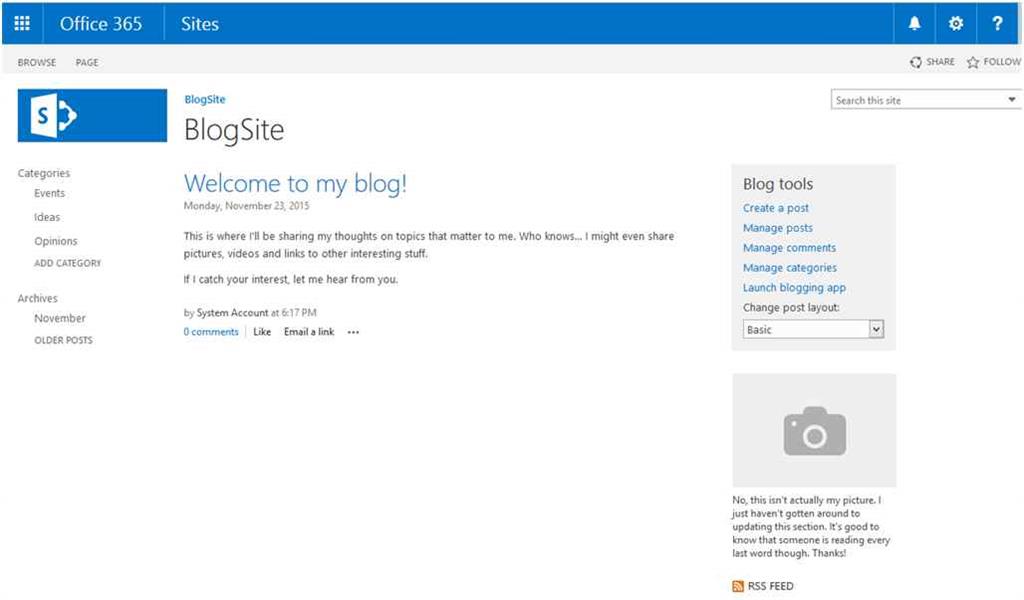Open more post actions via the ellipsis
Viewport: 1024px width, 600px height.
352,331
